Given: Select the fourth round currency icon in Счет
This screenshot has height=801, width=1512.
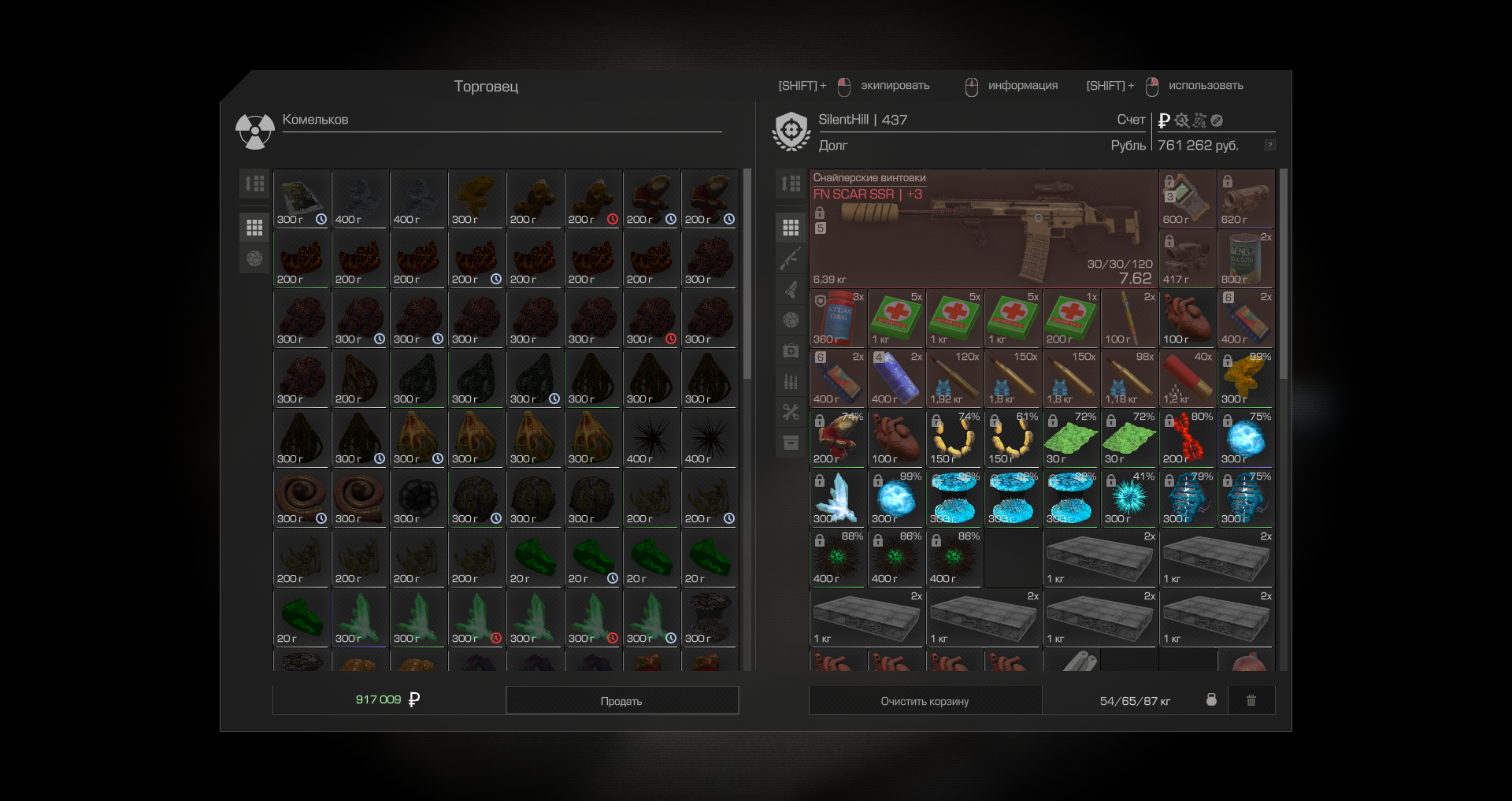Looking at the screenshot, I should tap(1217, 121).
